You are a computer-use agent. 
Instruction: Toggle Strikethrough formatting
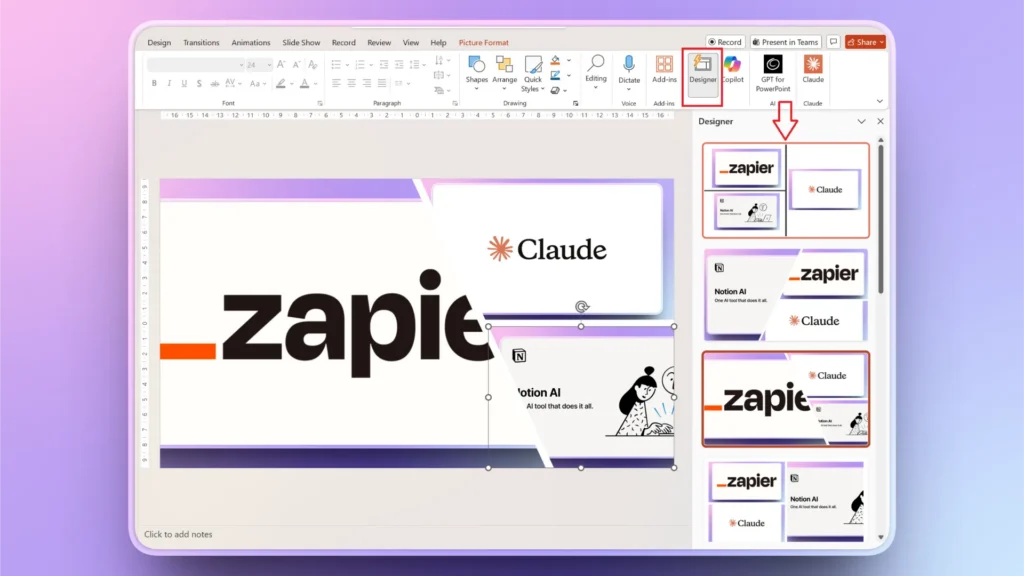[214, 84]
